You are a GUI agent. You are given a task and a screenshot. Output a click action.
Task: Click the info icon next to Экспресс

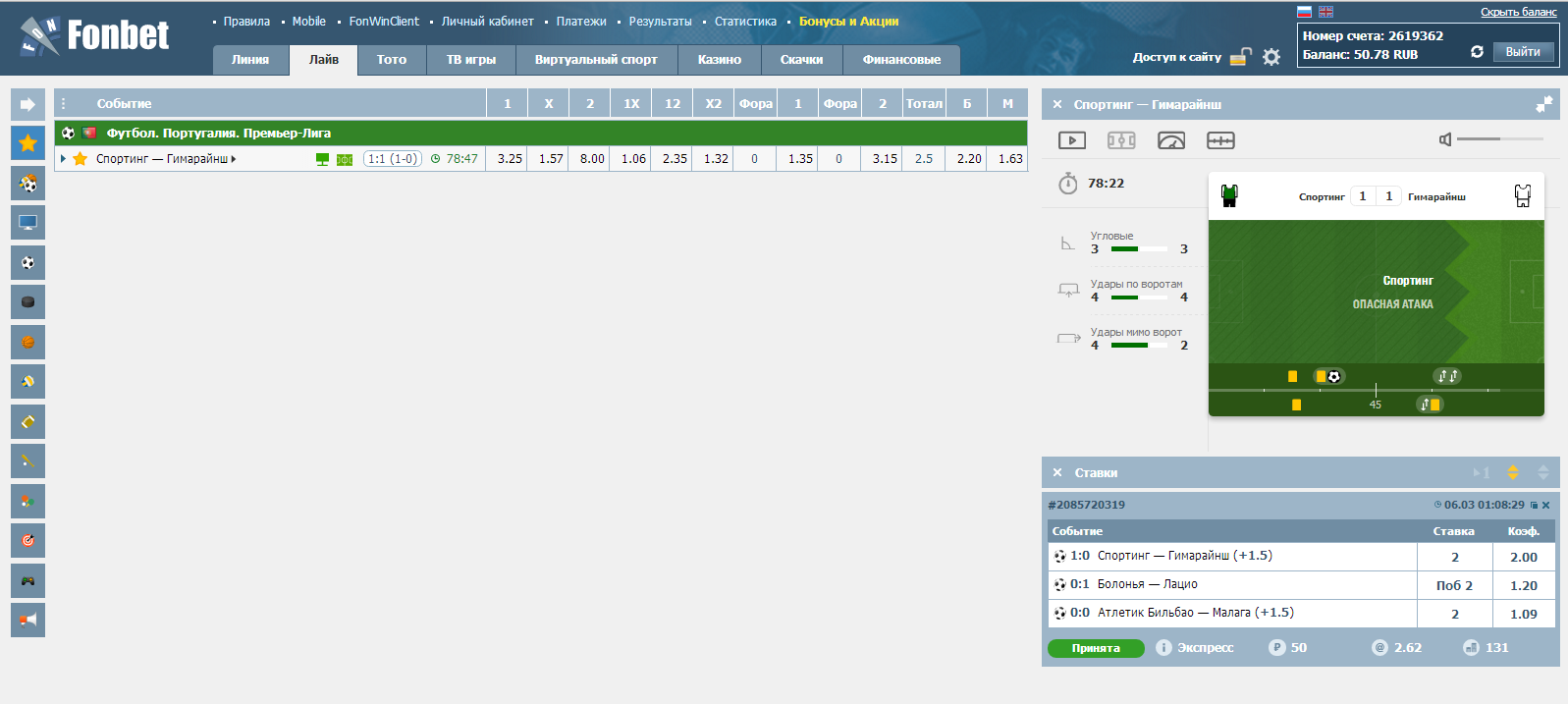pos(1163,648)
